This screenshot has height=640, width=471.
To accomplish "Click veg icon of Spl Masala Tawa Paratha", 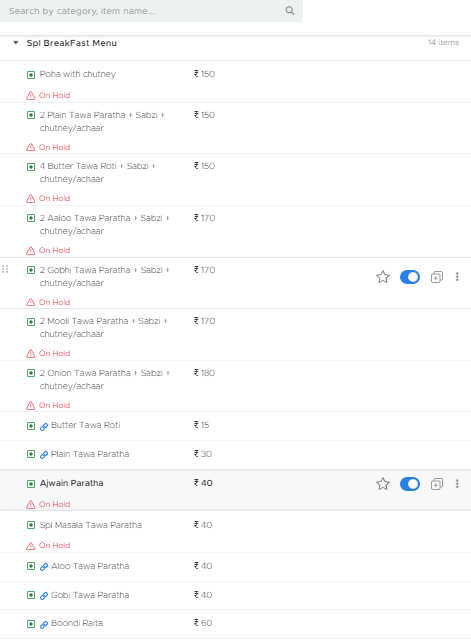I will (x=31, y=525).
